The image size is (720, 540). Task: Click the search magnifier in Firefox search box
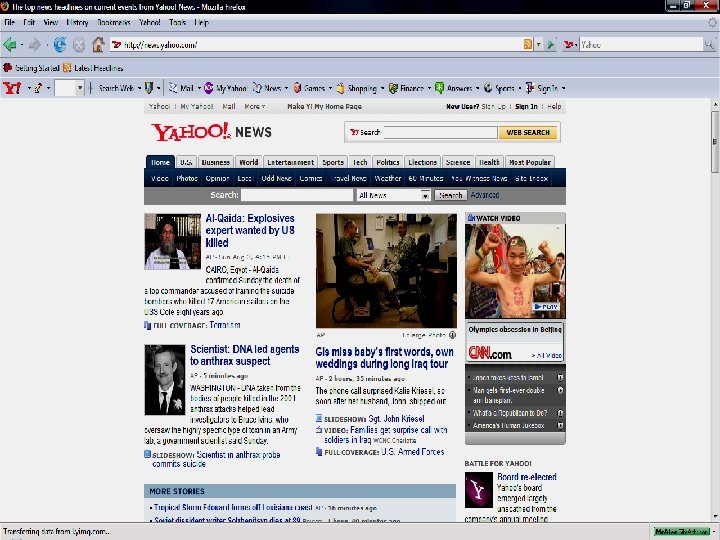pos(709,45)
